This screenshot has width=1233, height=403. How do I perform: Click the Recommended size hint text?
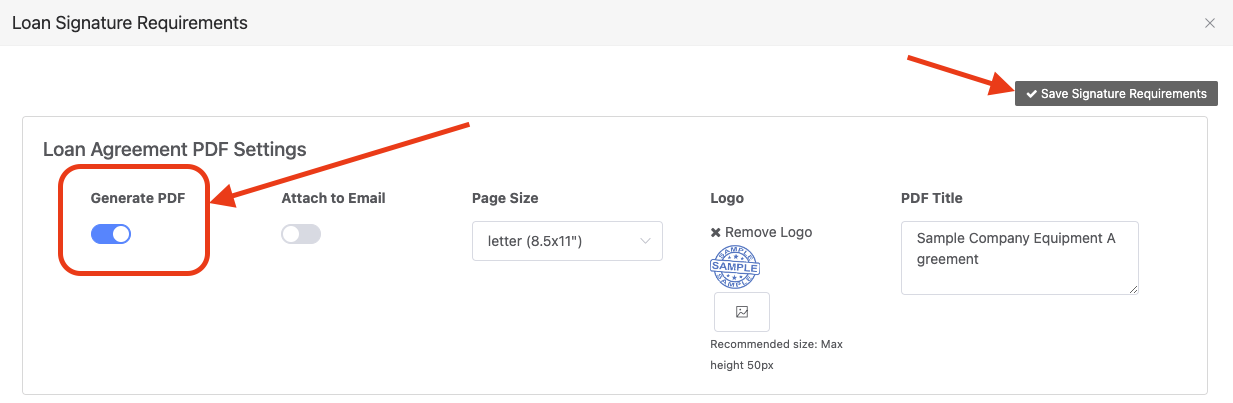777,355
